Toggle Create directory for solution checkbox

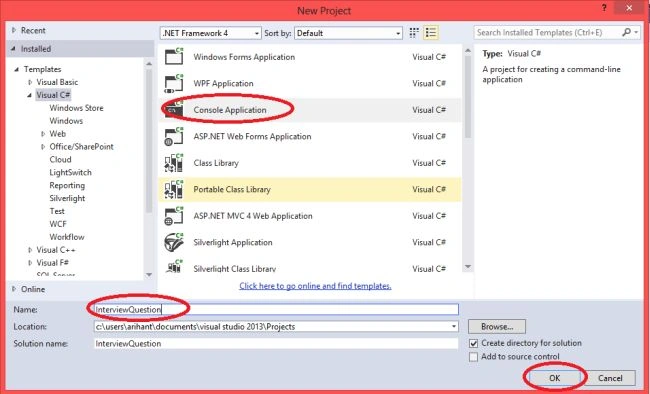tap(473, 343)
